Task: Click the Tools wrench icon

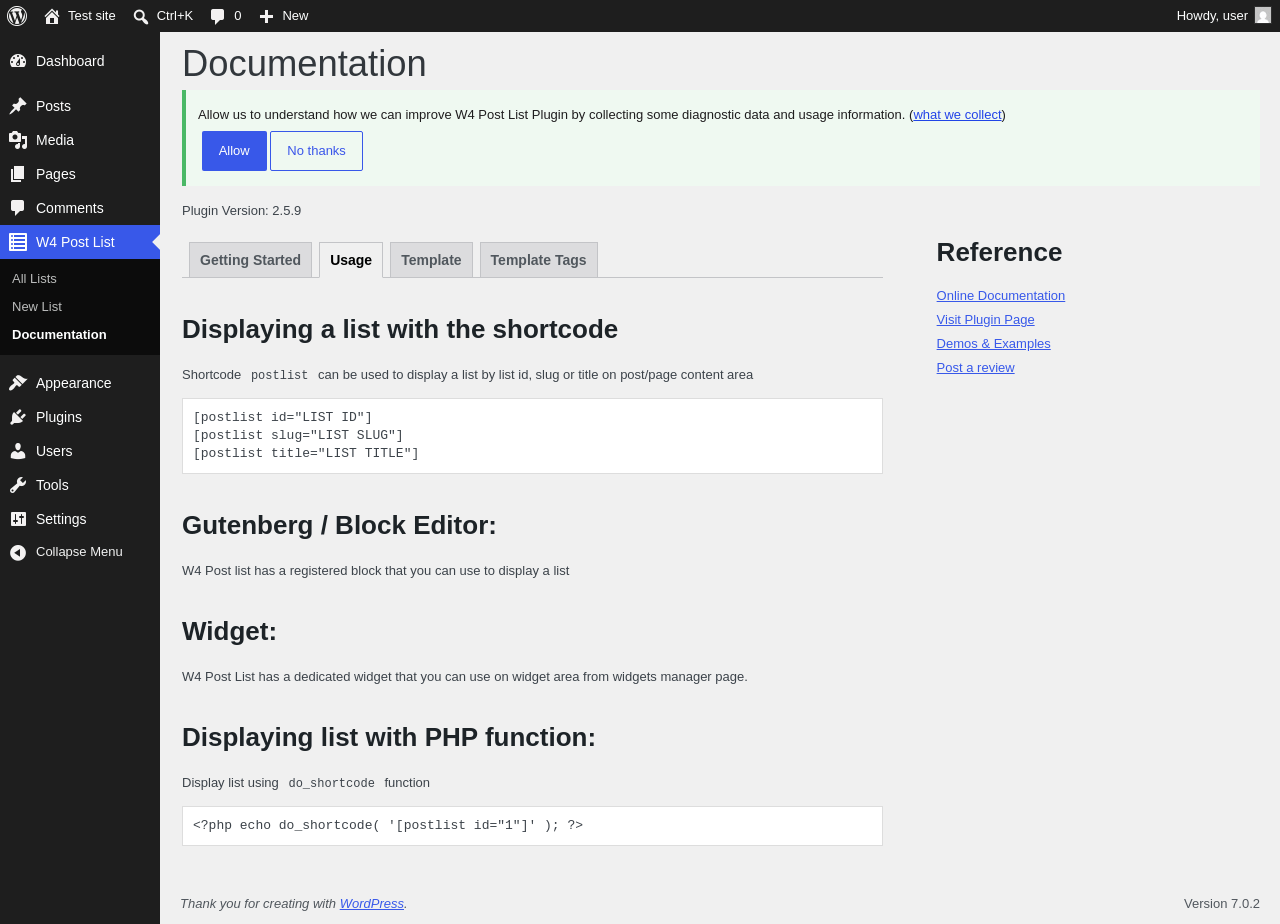Action: click(x=18, y=485)
